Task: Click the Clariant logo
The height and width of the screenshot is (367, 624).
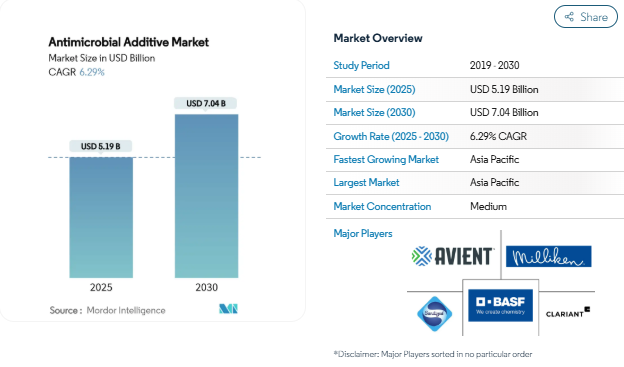Action: [x=568, y=312]
